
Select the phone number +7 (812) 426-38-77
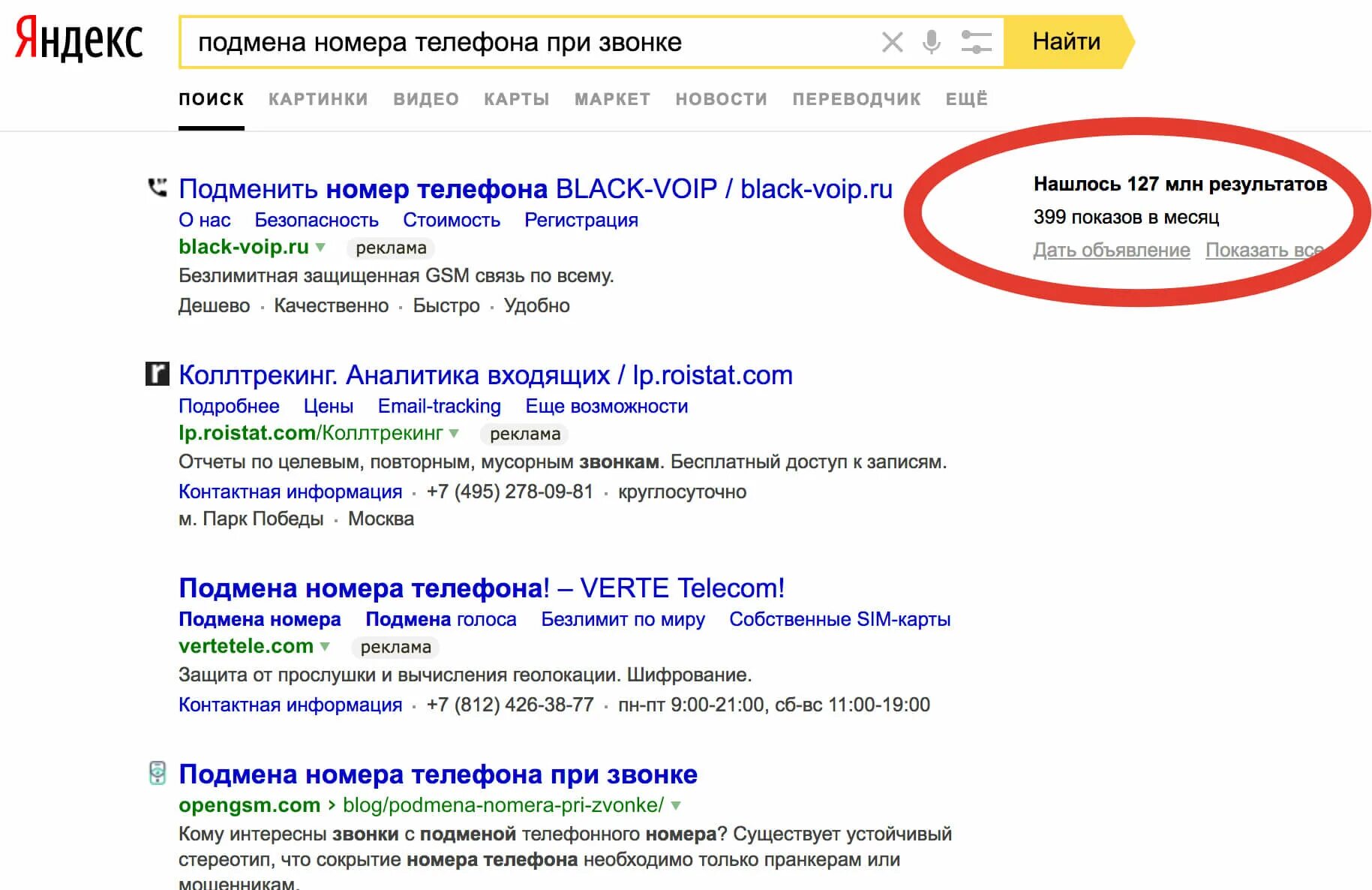pos(510,705)
